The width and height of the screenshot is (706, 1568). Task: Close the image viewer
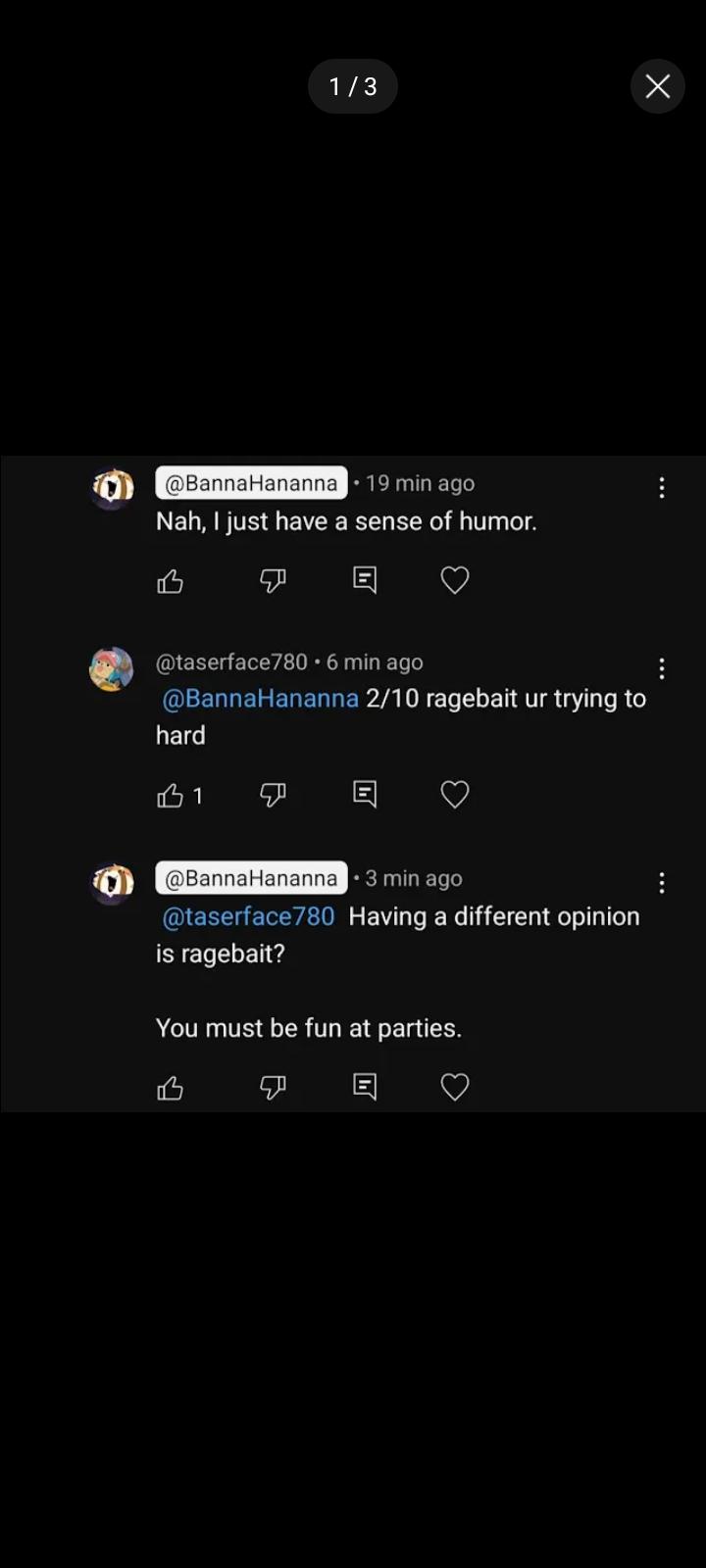coord(657,86)
